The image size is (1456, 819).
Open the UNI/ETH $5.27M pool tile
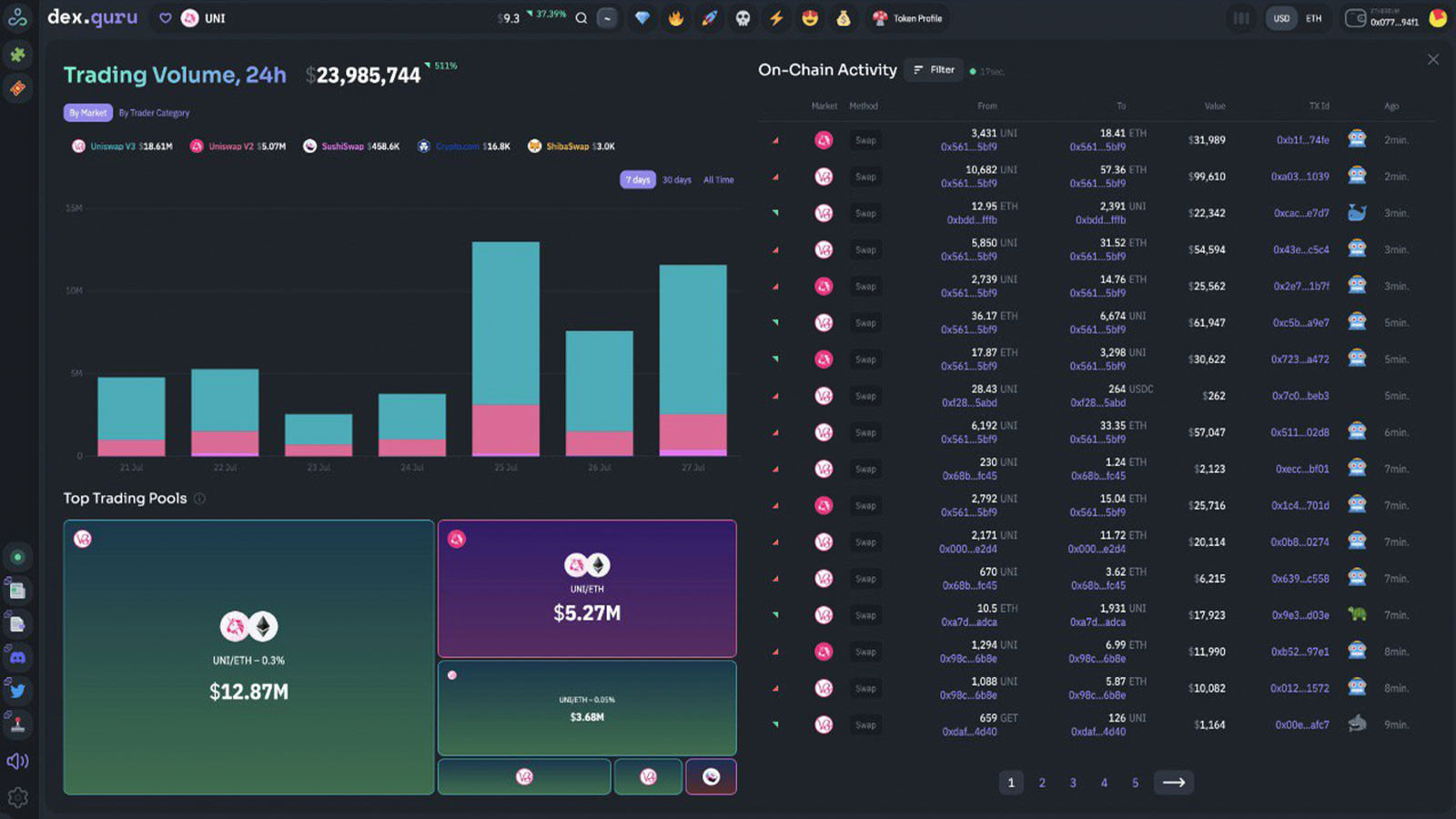point(587,589)
